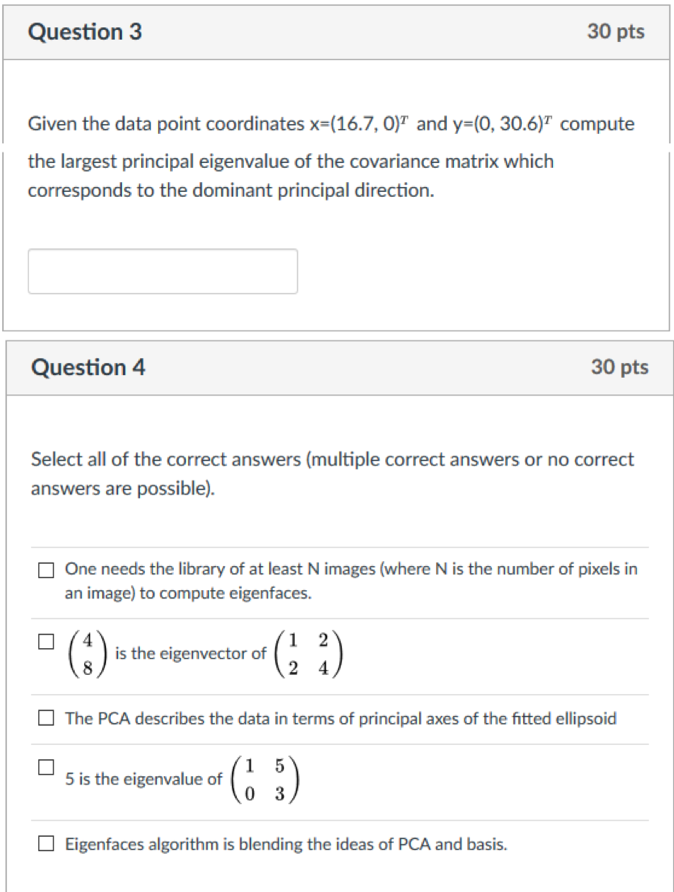Click the '30 pts' label of Question 3
The width and height of the screenshot is (674, 892).
pyautogui.click(x=616, y=32)
